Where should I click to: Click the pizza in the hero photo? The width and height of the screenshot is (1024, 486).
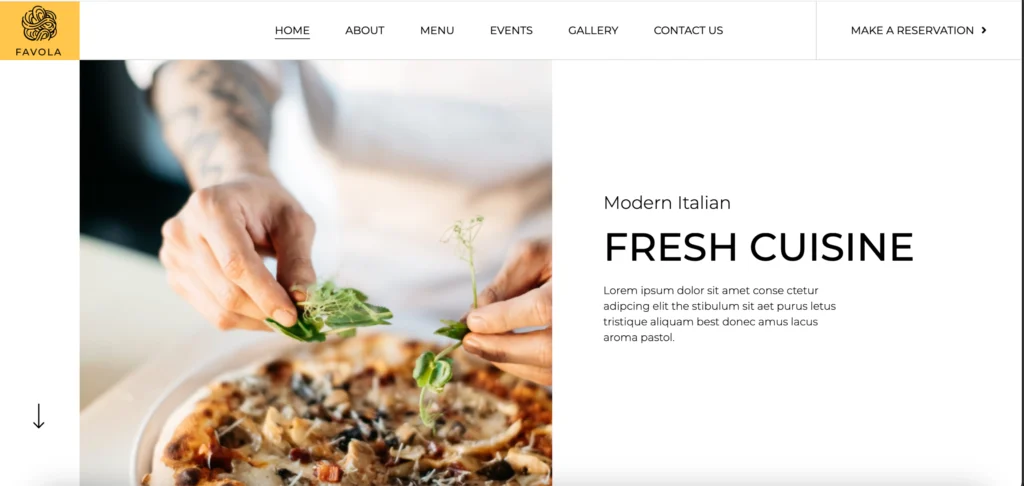click(x=346, y=418)
